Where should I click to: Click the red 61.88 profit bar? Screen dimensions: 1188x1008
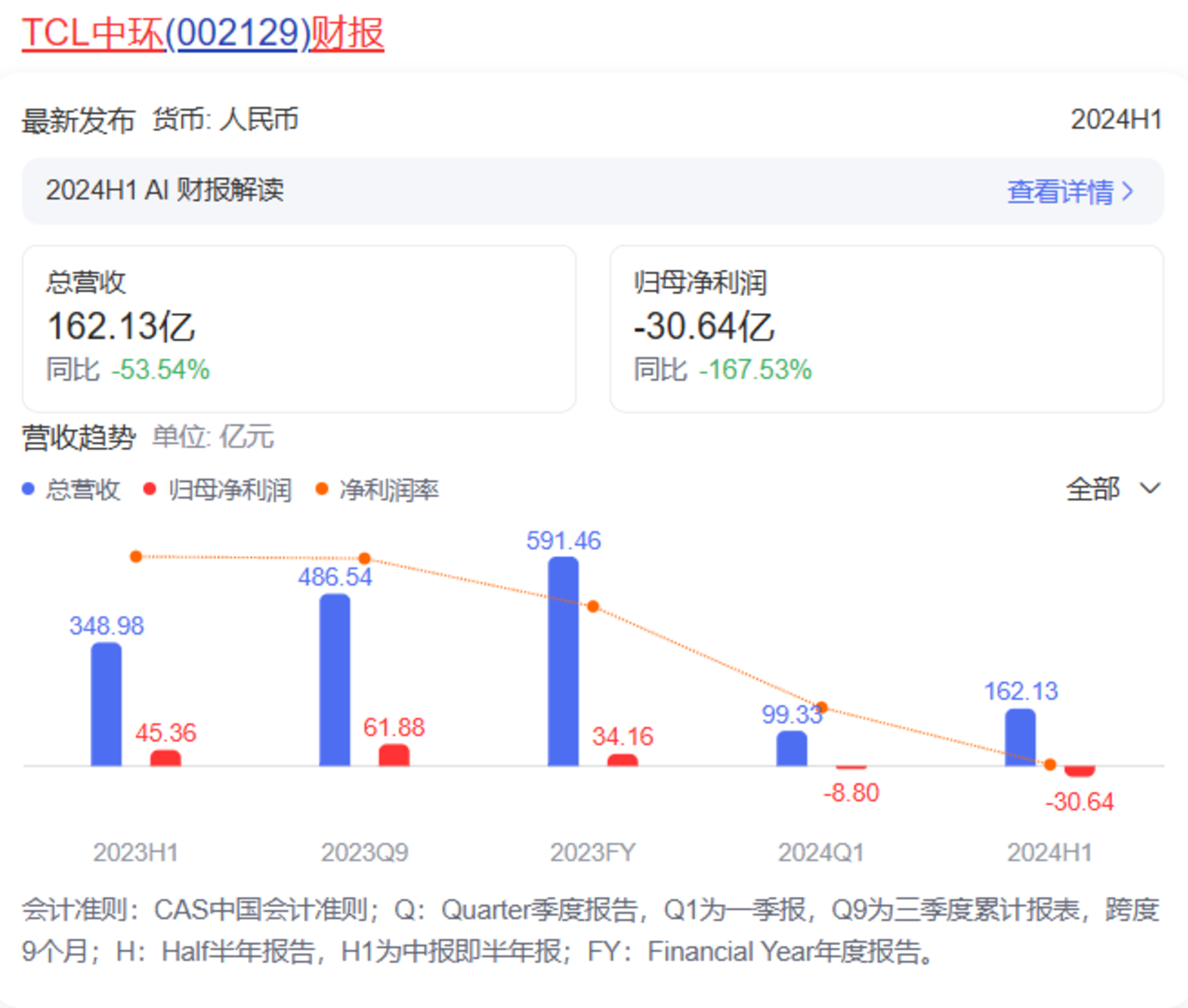coord(394,755)
